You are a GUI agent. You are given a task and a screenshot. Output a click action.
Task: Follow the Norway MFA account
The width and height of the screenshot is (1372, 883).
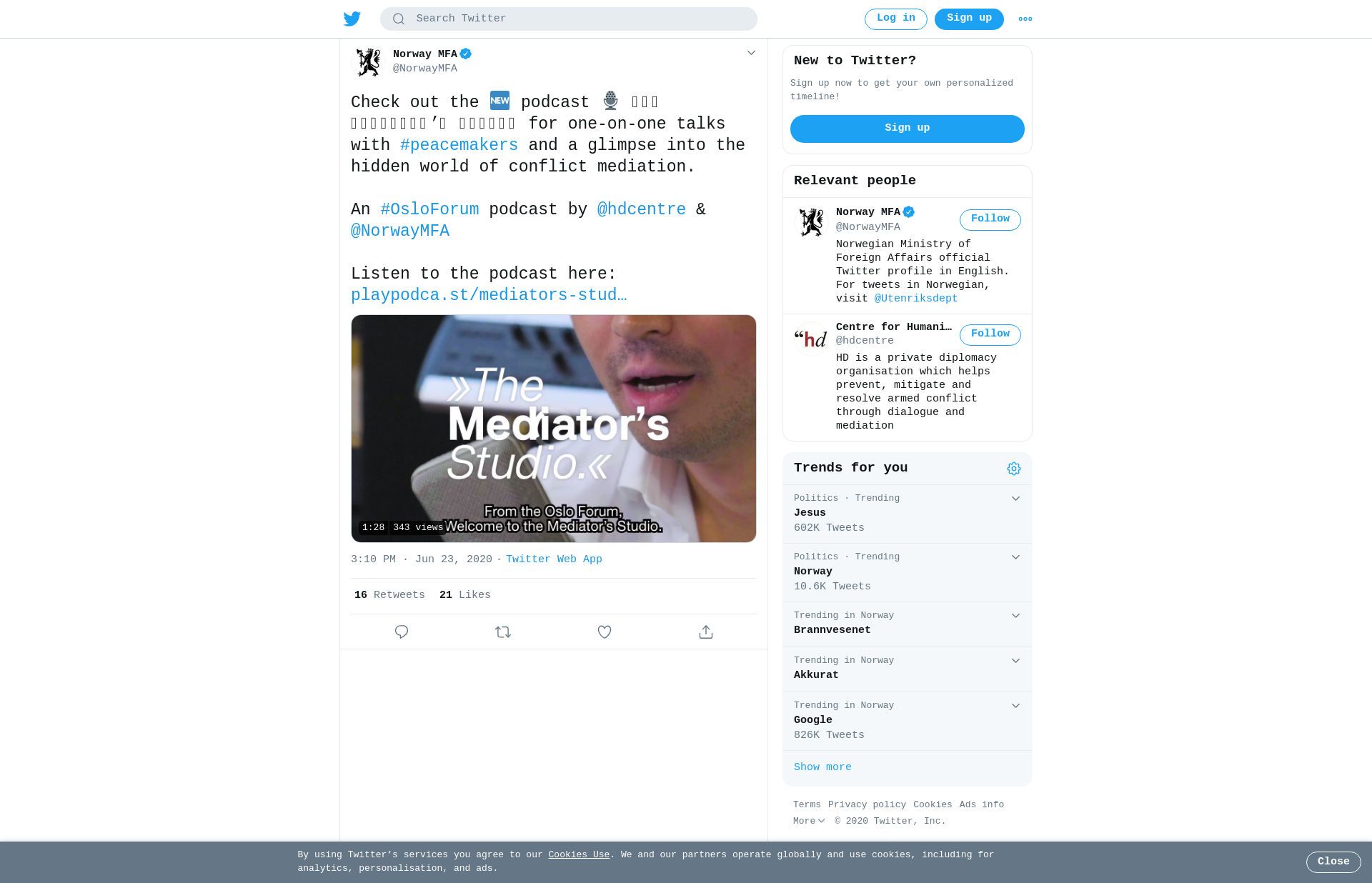pyautogui.click(x=990, y=220)
